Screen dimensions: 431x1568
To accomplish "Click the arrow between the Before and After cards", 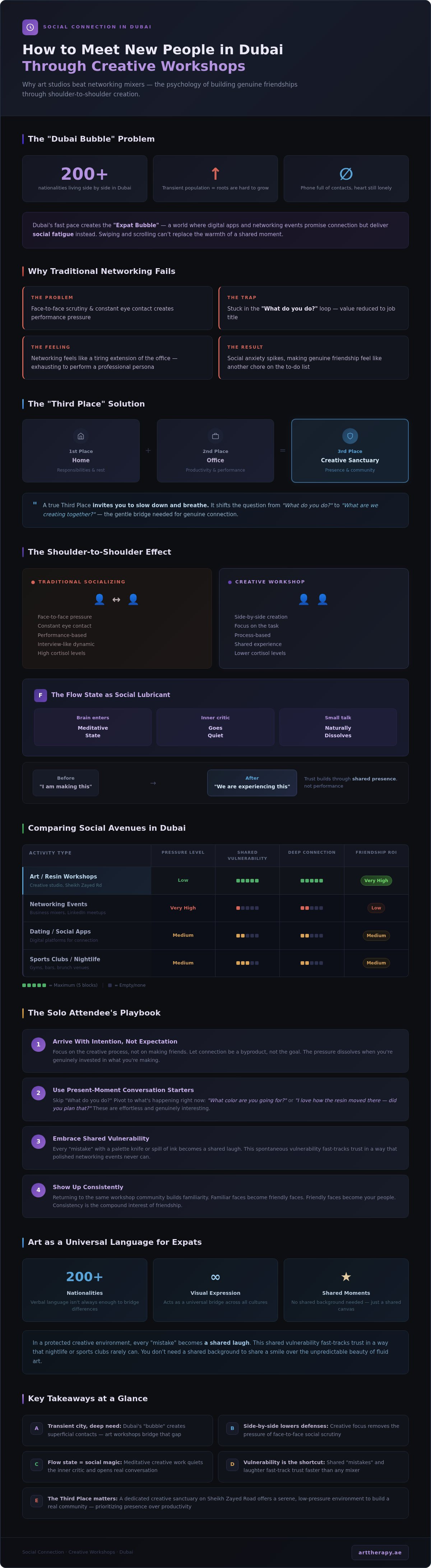I will [153, 783].
